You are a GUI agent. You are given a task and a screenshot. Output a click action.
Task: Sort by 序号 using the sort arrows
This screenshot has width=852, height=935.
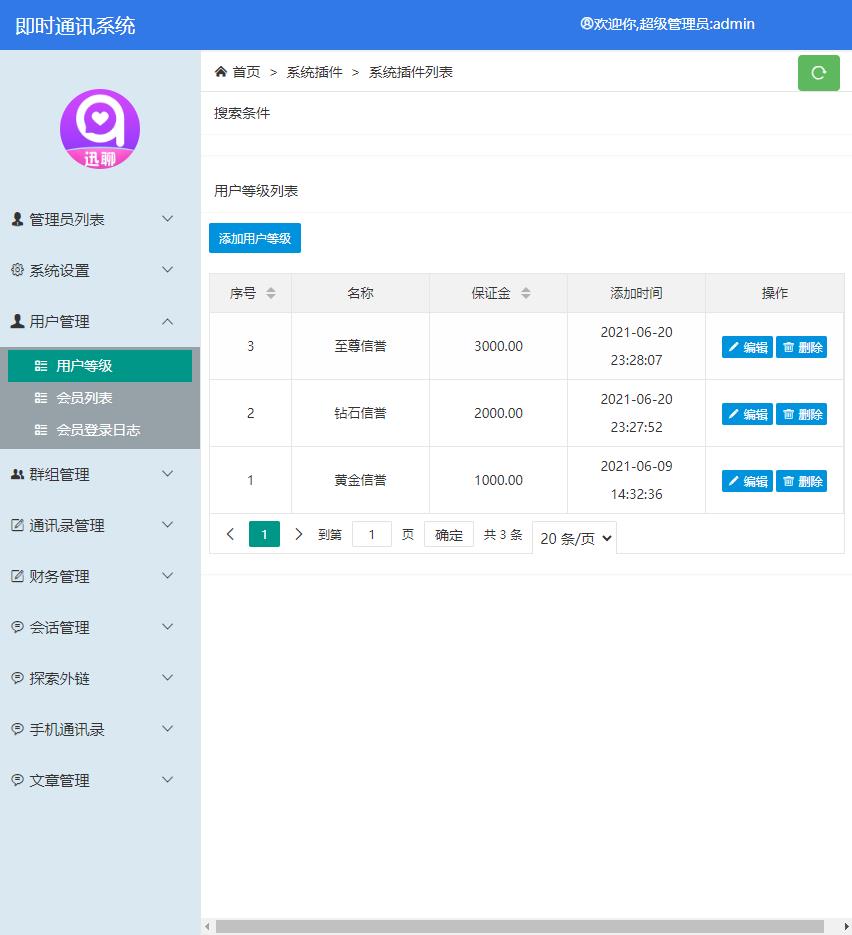(x=271, y=293)
